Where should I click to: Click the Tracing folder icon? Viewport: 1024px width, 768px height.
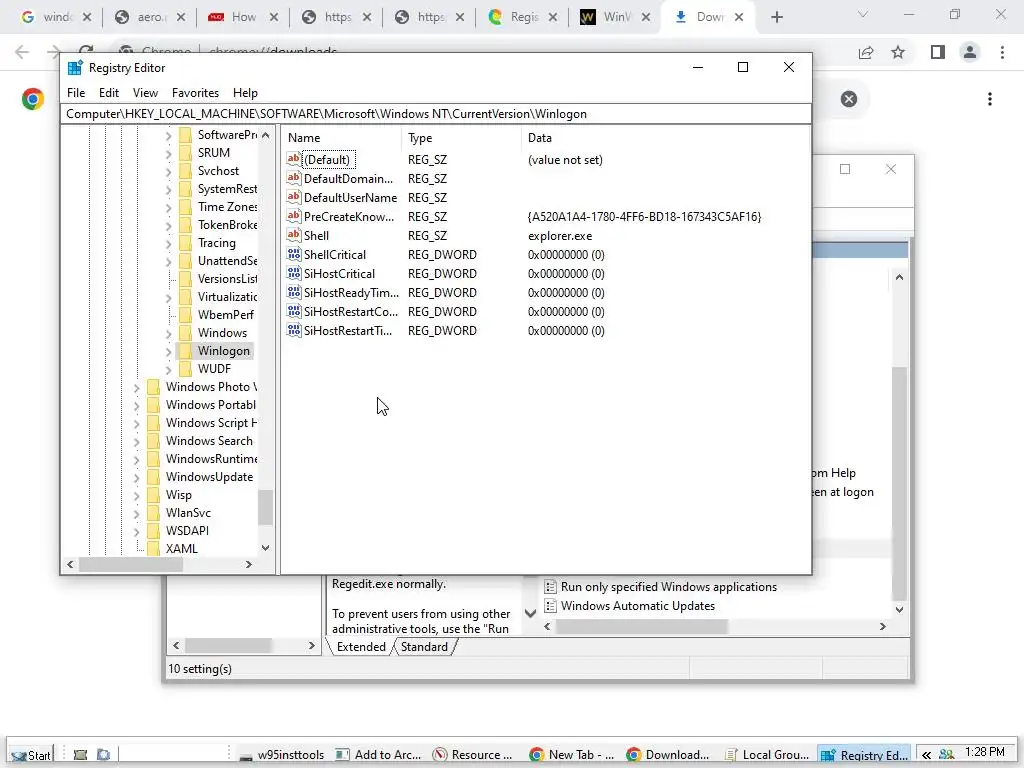(185, 243)
